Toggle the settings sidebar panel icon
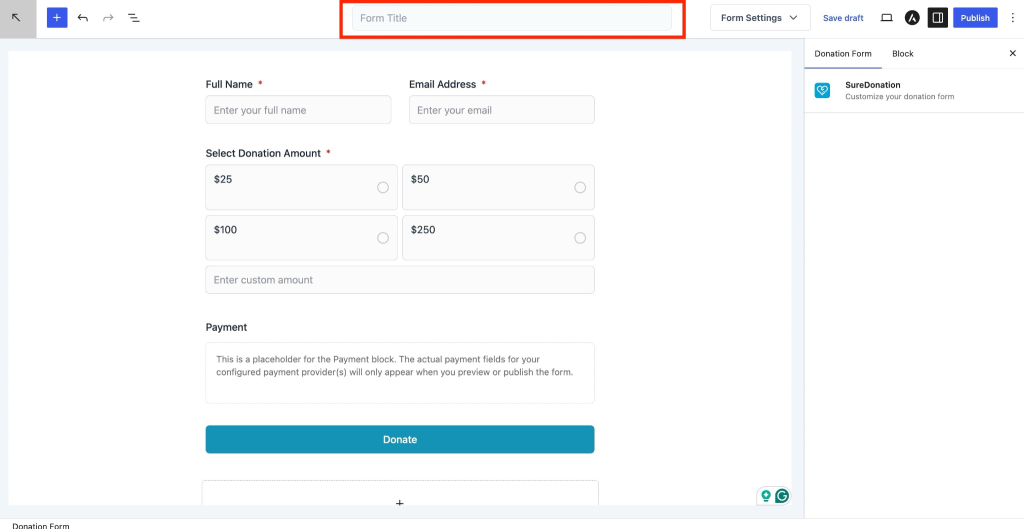1024x529 pixels. (x=938, y=18)
